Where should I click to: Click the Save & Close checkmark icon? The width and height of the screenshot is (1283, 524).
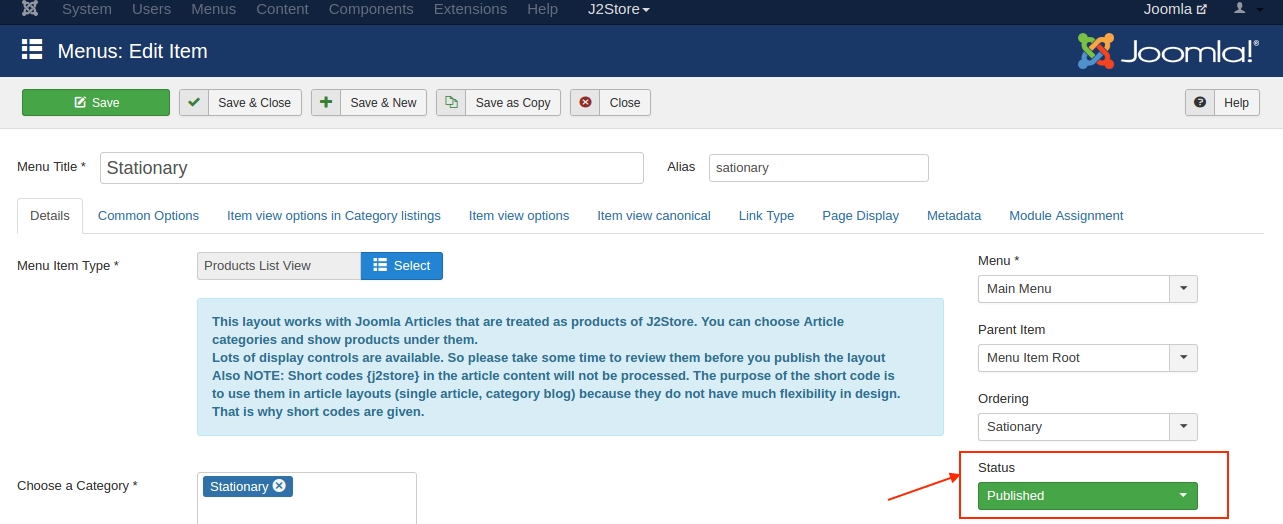click(x=194, y=102)
